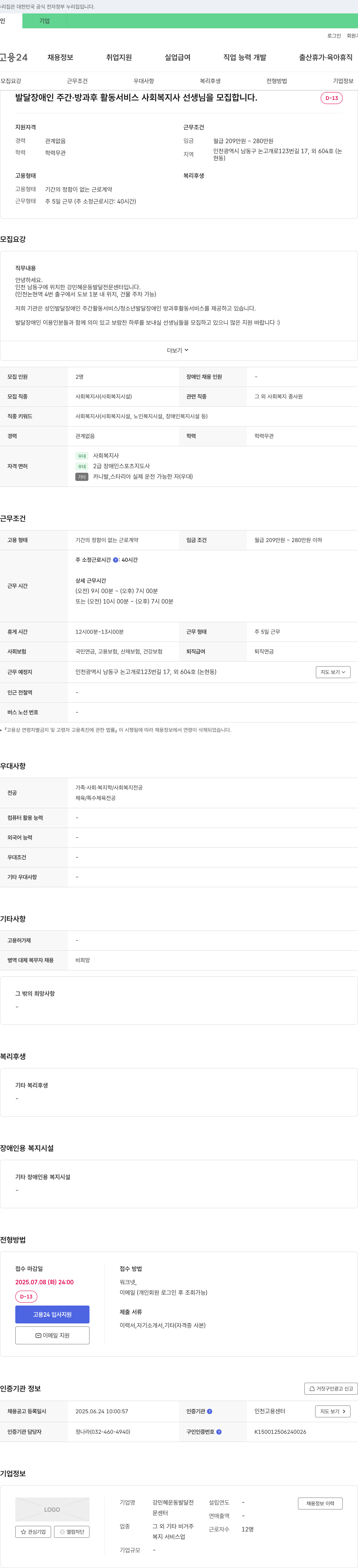This screenshot has height=1568, width=358.
Task: Open the 채용정보 menu
Action: [60, 57]
